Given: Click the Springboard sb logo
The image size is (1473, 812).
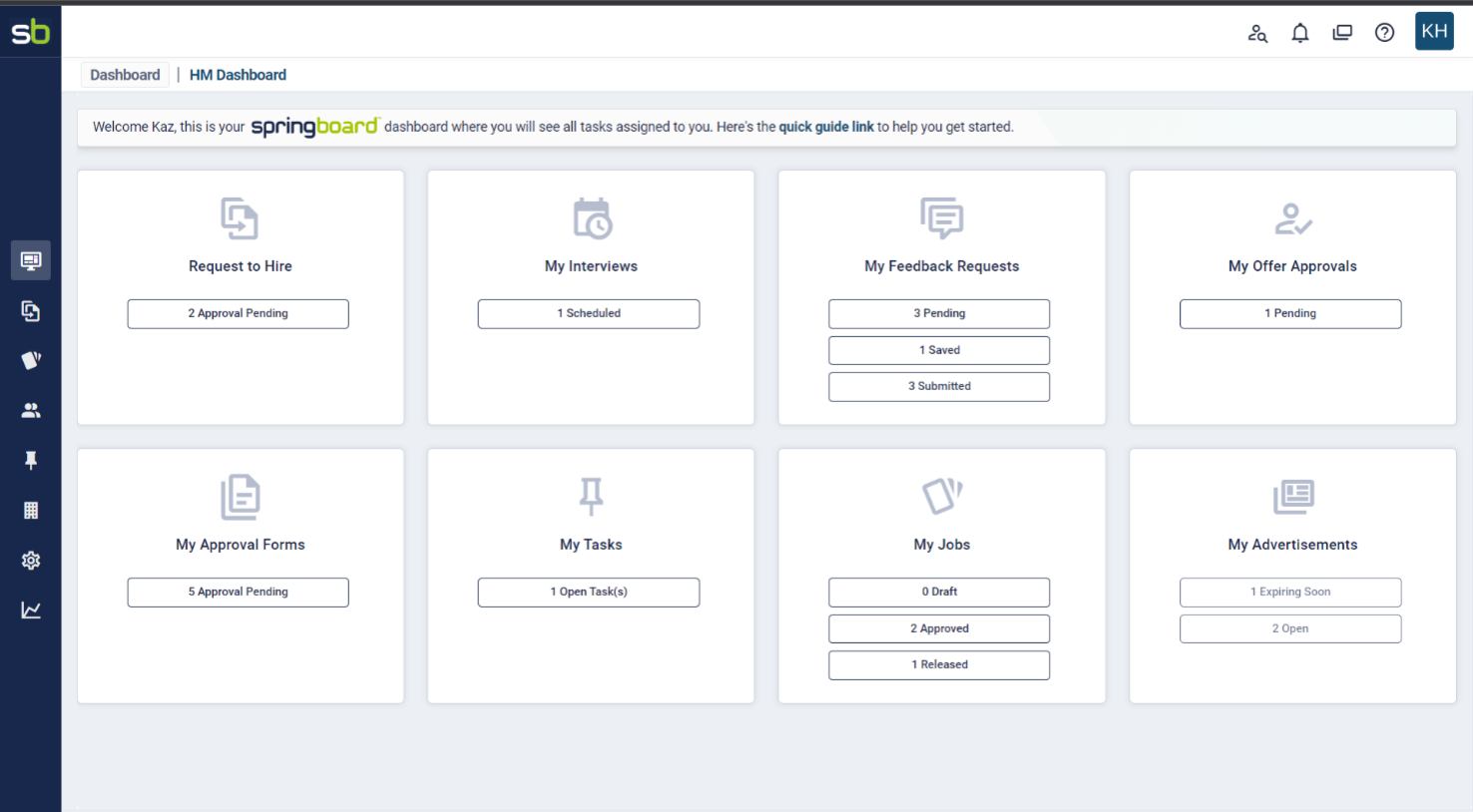Looking at the screenshot, I should (x=30, y=32).
